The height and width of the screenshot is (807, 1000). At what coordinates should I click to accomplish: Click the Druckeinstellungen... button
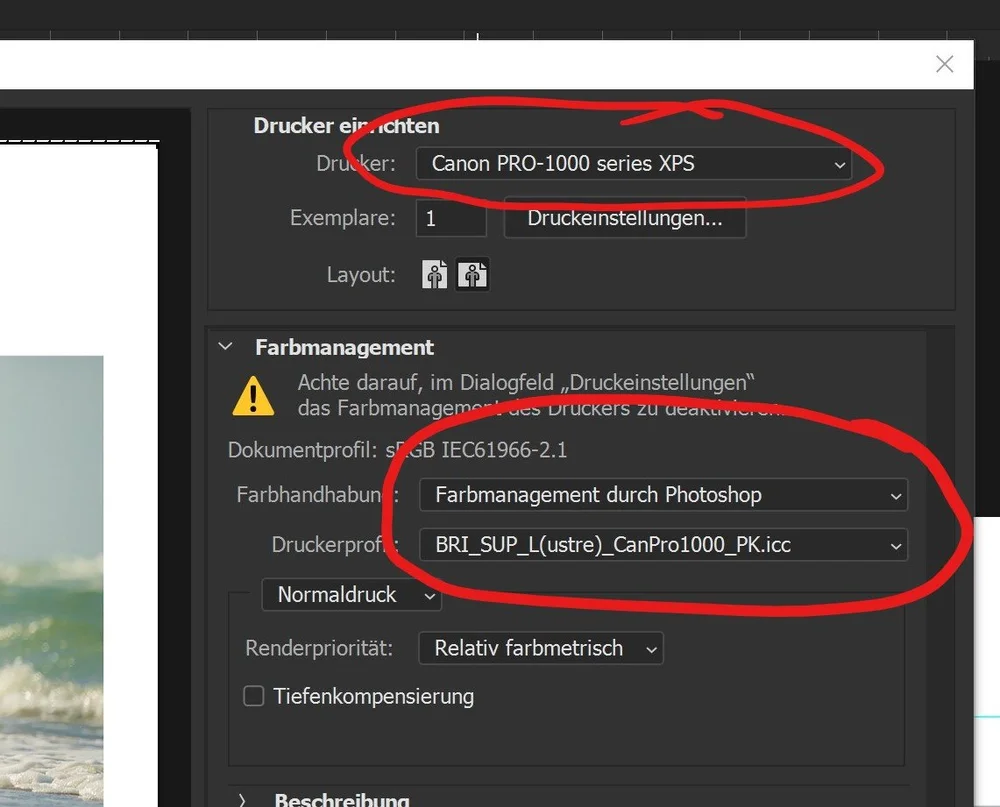625,218
